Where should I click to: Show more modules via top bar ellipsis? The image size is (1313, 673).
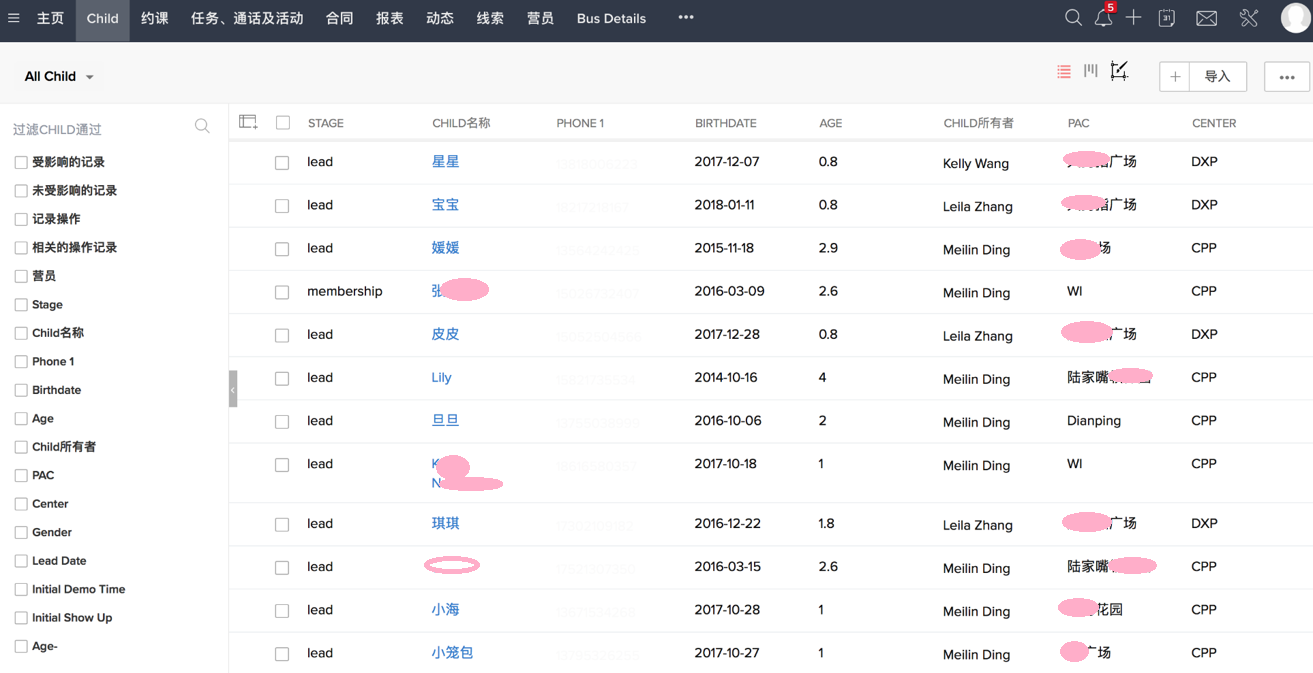(685, 18)
